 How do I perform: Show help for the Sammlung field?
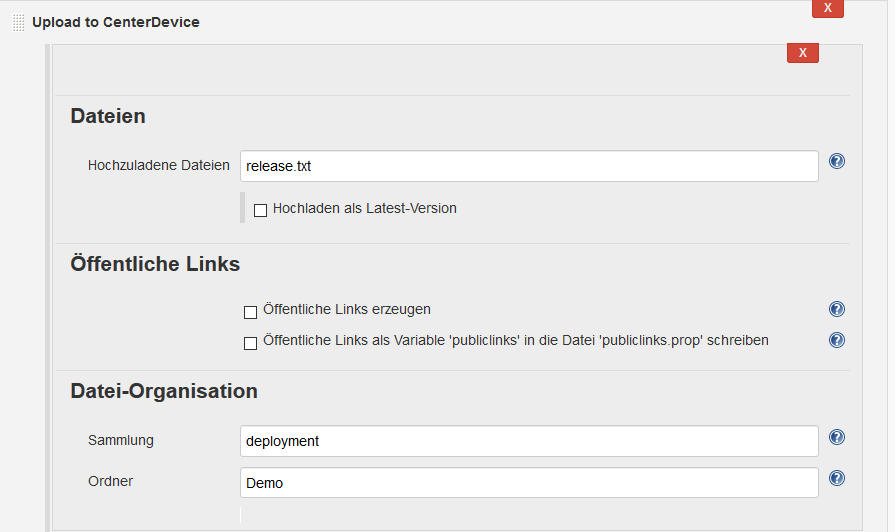pos(837,437)
